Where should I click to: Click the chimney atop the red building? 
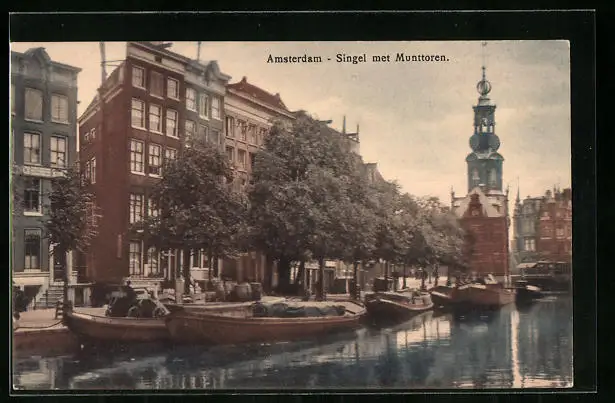[x=102, y=60]
